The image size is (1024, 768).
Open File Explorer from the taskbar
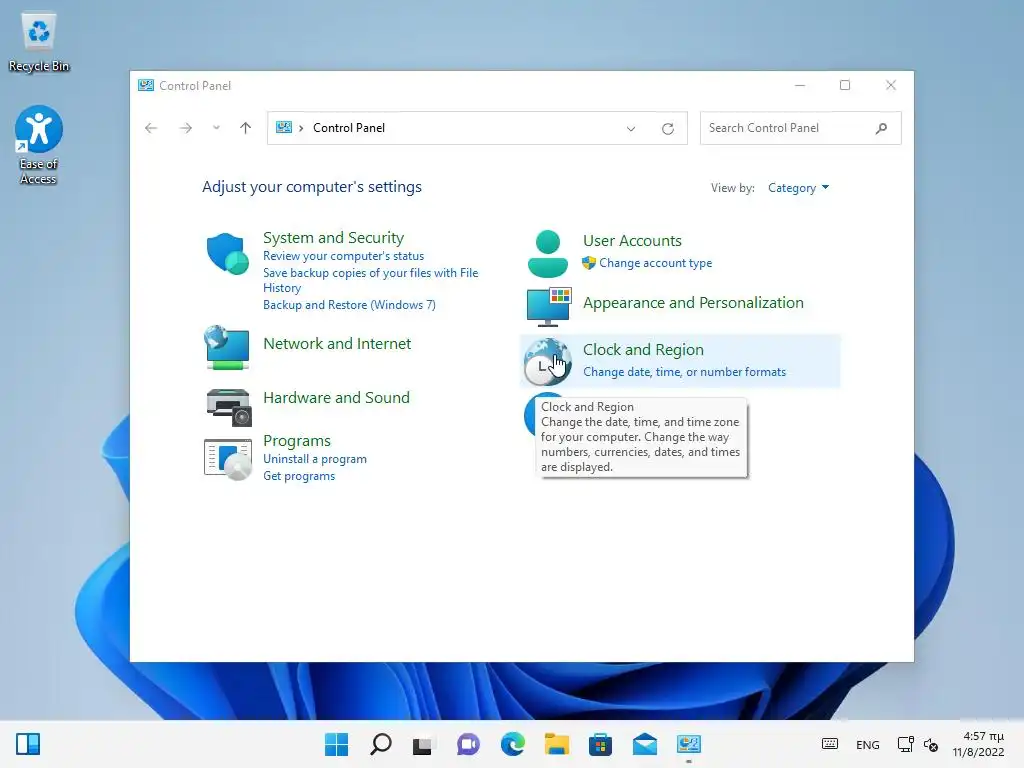pyautogui.click(x=557, y=744)
